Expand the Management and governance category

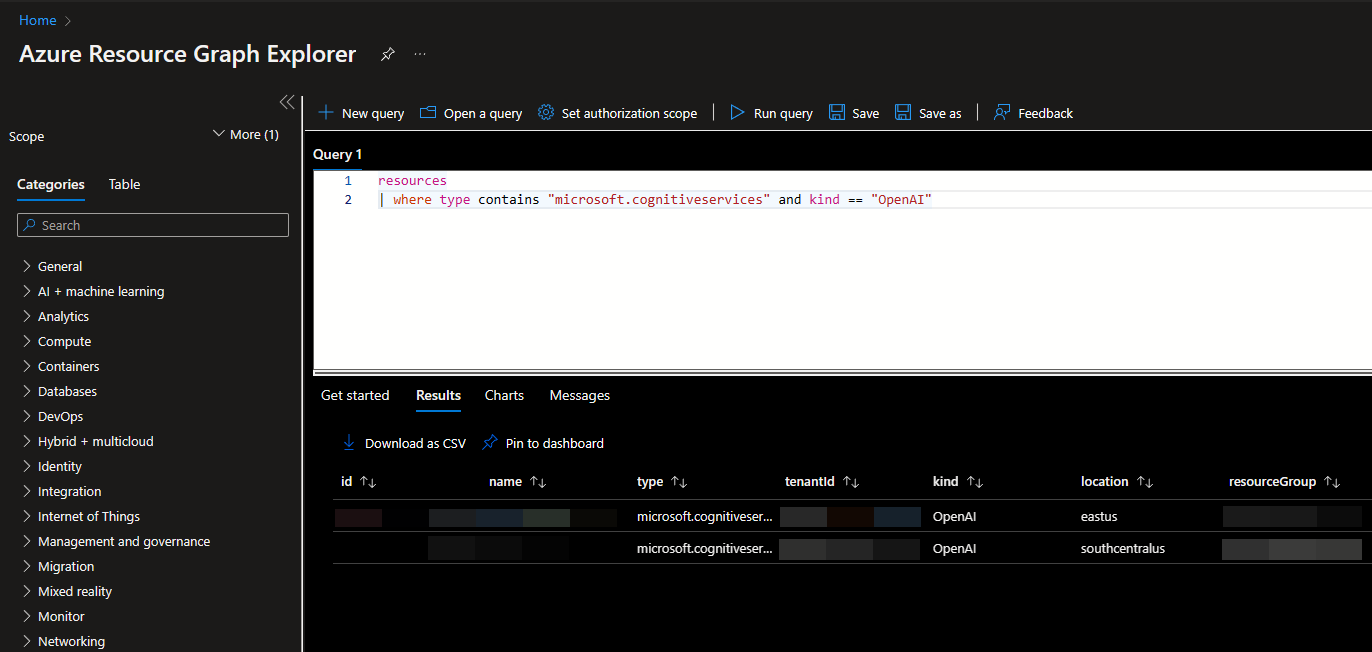[x=27, y=541]
